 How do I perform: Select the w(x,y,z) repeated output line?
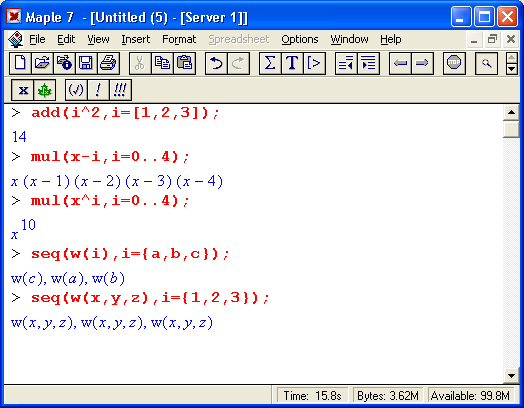tap(112, 323)
